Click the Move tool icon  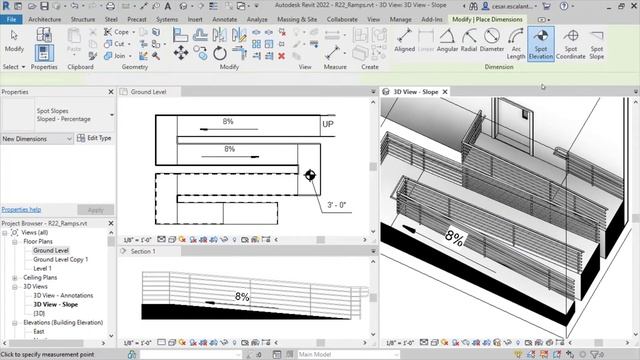tap(181, 53)
